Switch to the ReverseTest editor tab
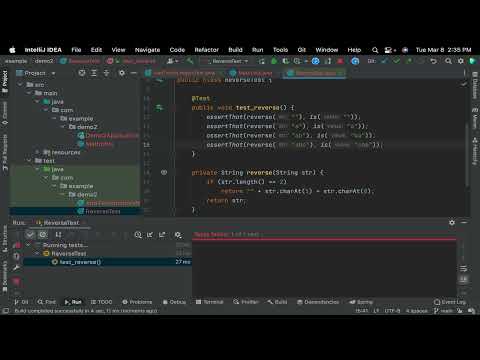 click(x=315, y=73)
